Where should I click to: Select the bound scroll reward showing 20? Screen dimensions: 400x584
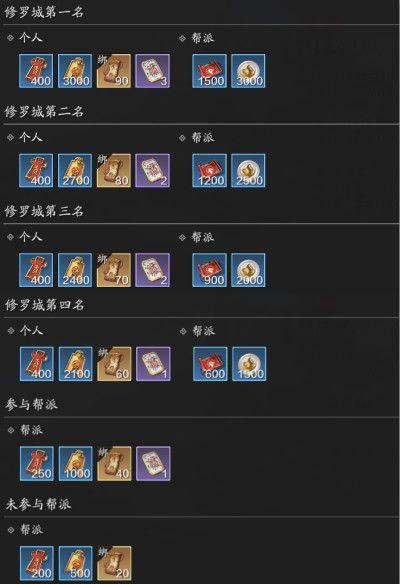point(114,563)
